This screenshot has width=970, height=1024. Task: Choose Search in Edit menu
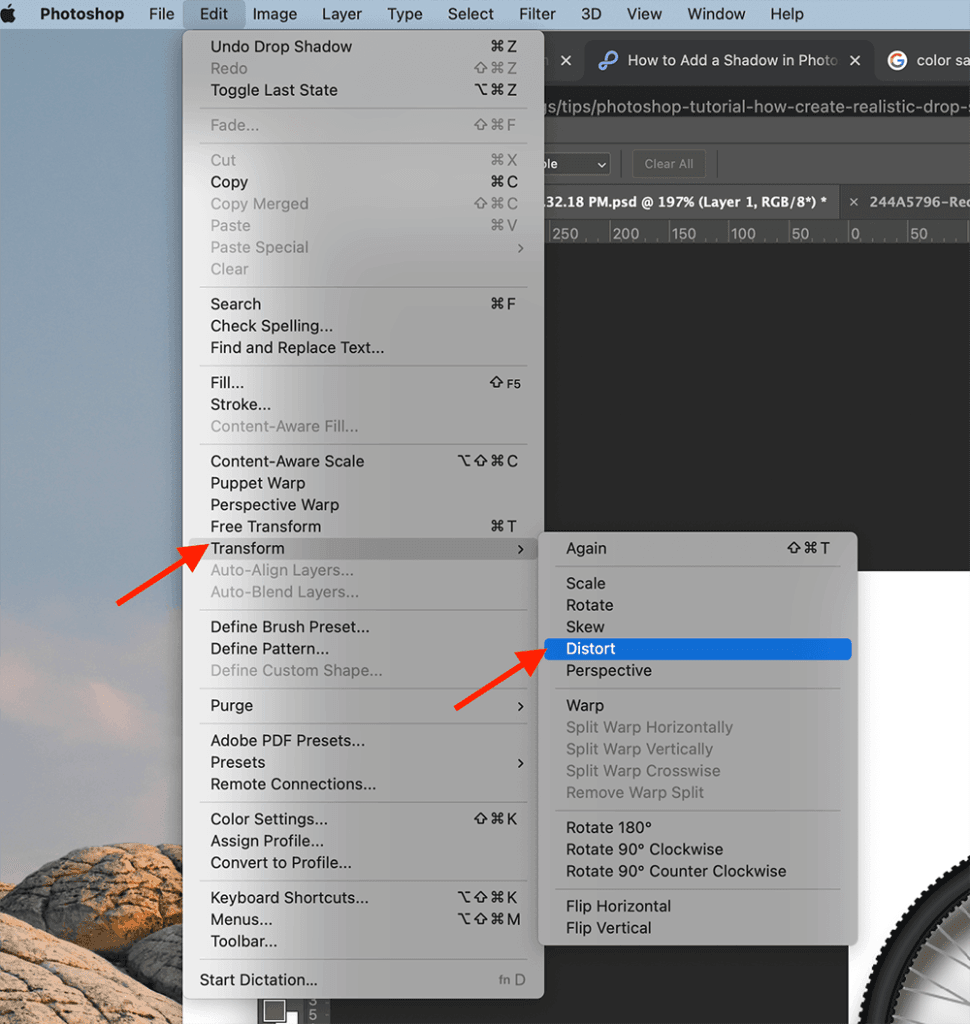(363, 304)
